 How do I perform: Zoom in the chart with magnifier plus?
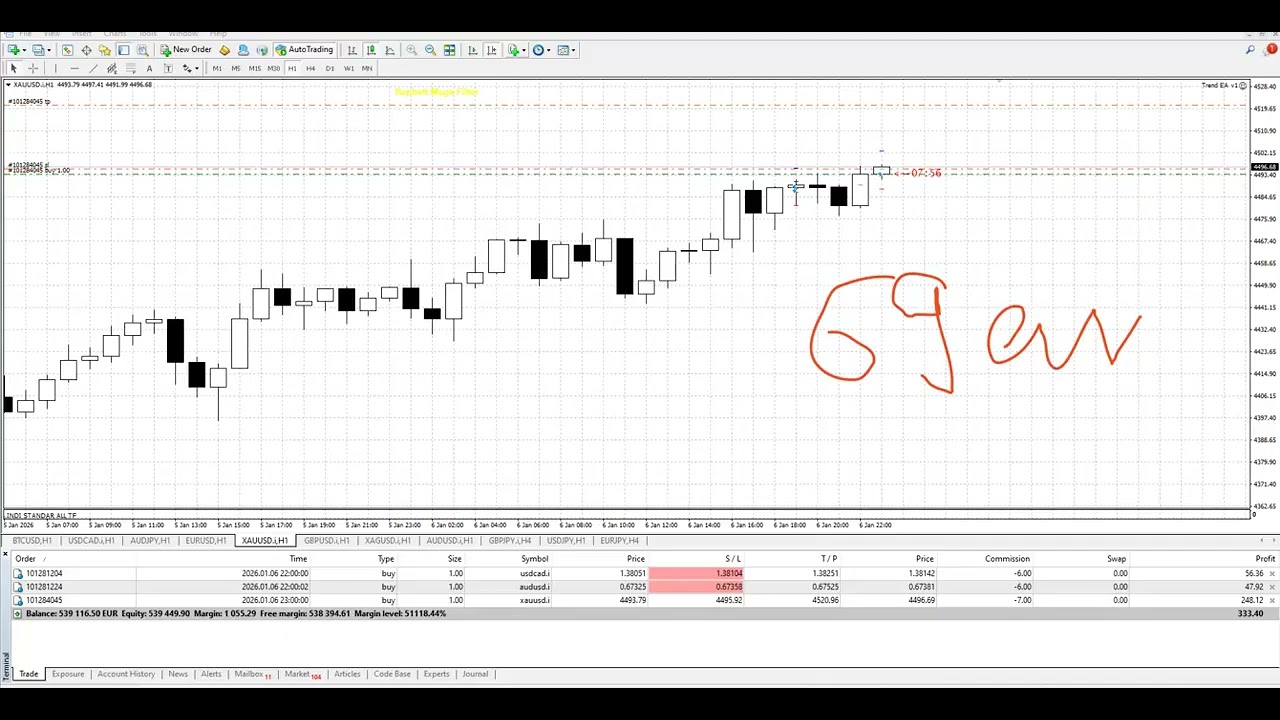click(x=412, y=50)
